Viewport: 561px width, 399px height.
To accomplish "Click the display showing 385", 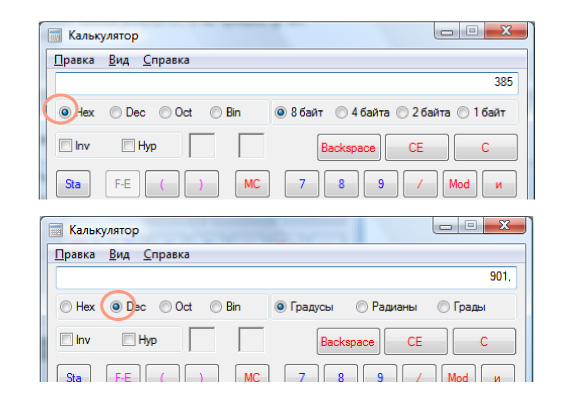I will pyautogui.click(x=287, y=83).
